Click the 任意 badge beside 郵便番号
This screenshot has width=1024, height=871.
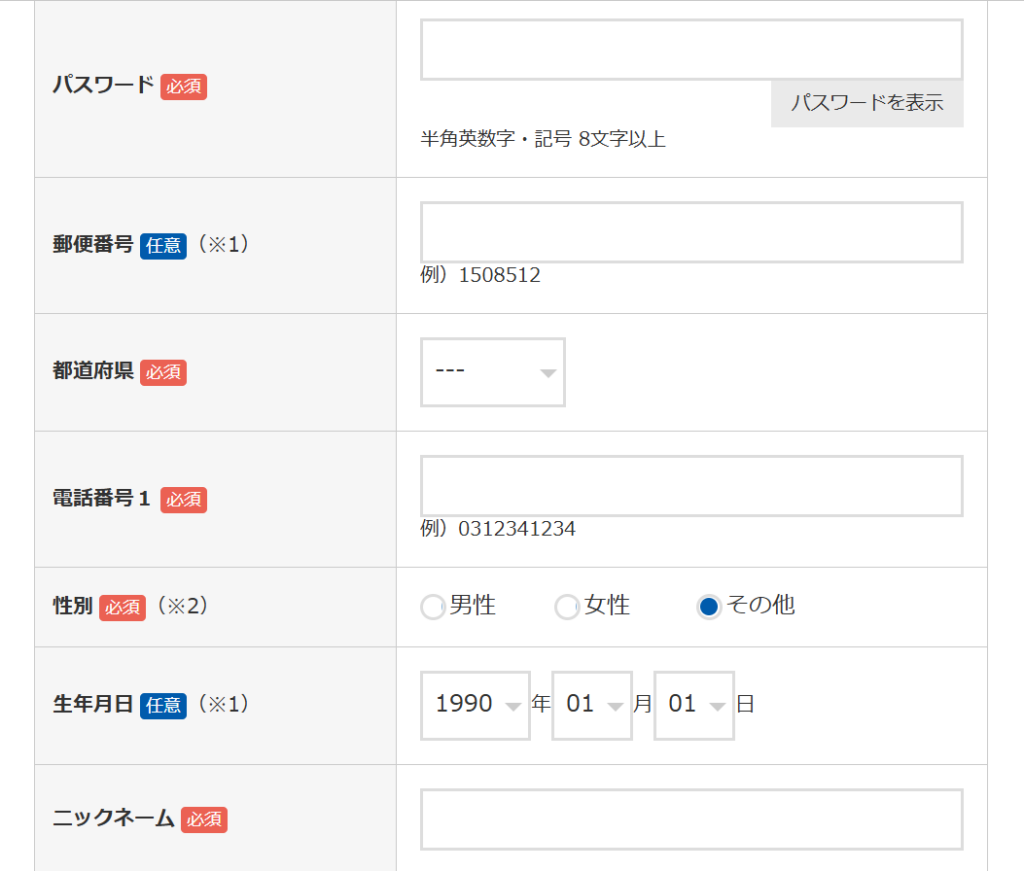pyautogui.click(x=163, y=245)
